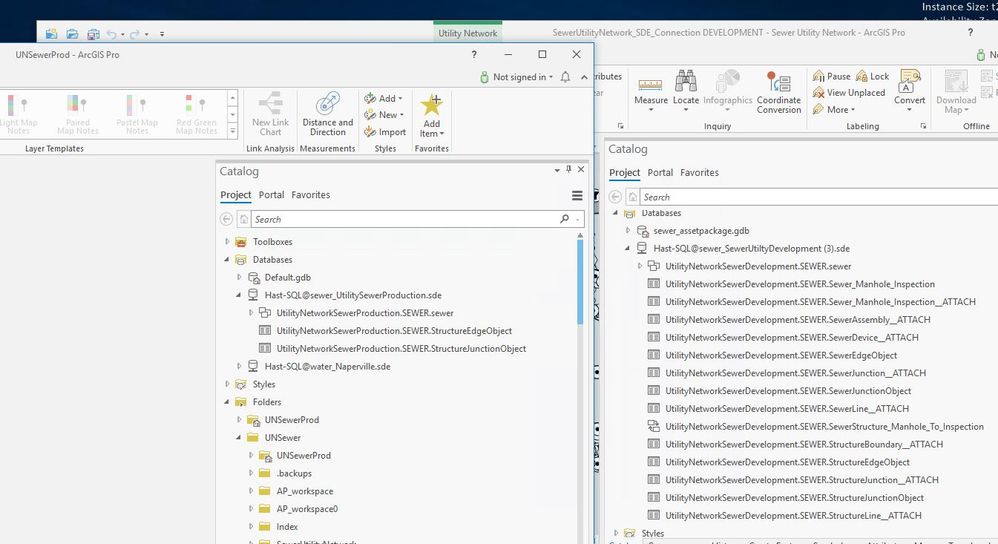The height and width of the screenshot is (544, 998).
Task: Open help in UNSewerProd window
Action: point(474,55)
